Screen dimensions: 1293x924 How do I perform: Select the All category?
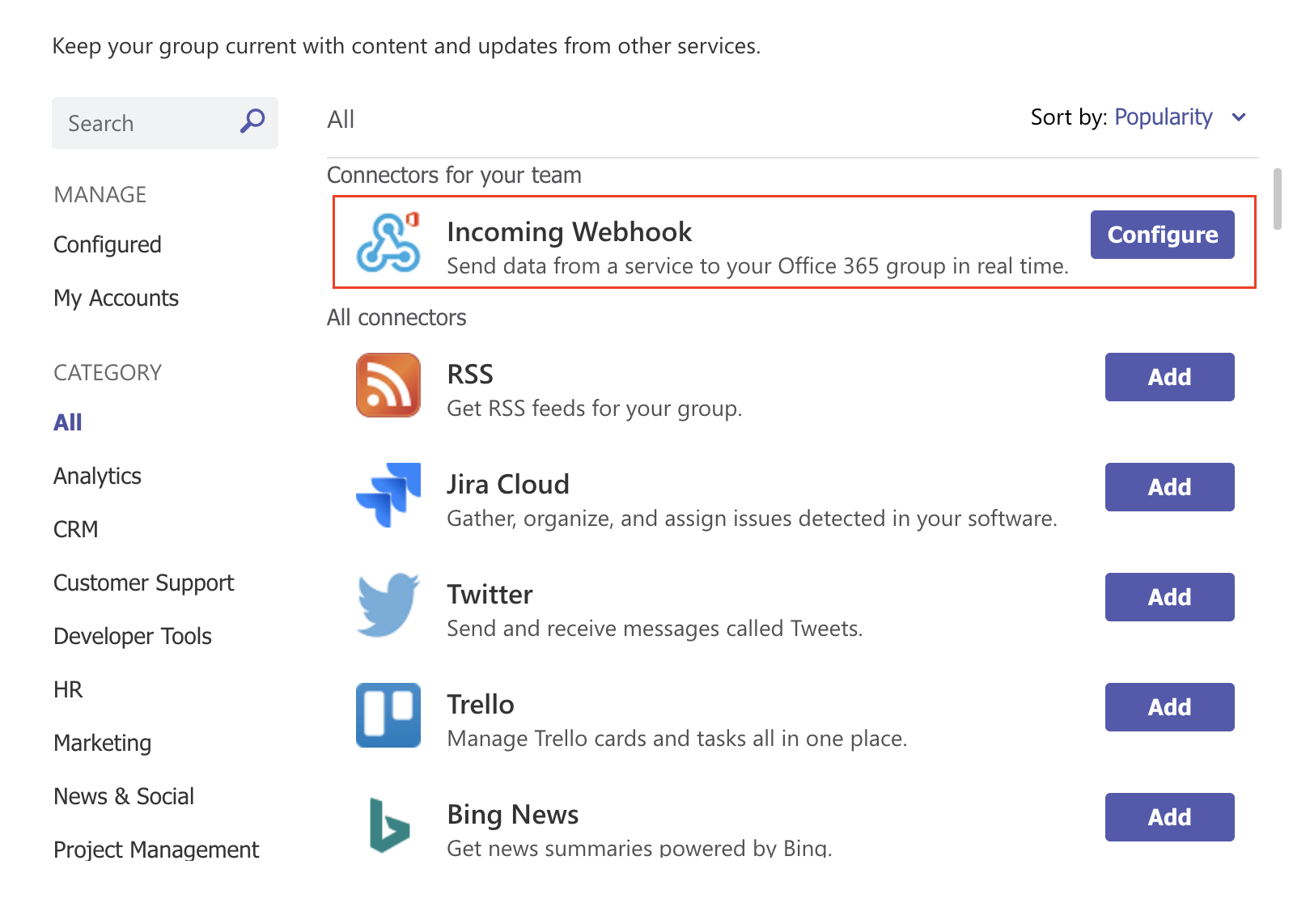click(68, 422)
